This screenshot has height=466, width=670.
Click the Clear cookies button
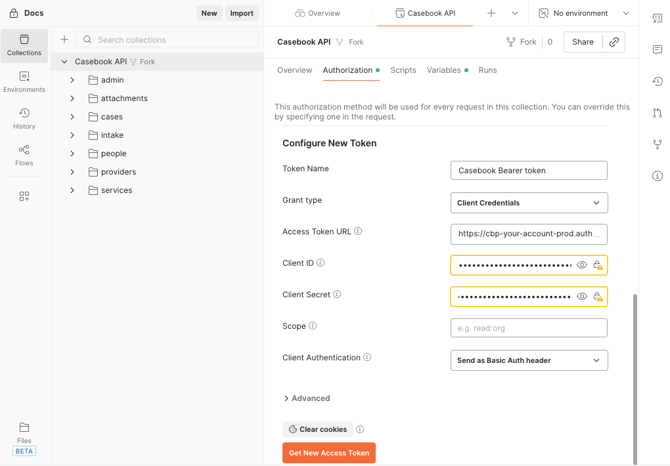click(x=317, y=429)
